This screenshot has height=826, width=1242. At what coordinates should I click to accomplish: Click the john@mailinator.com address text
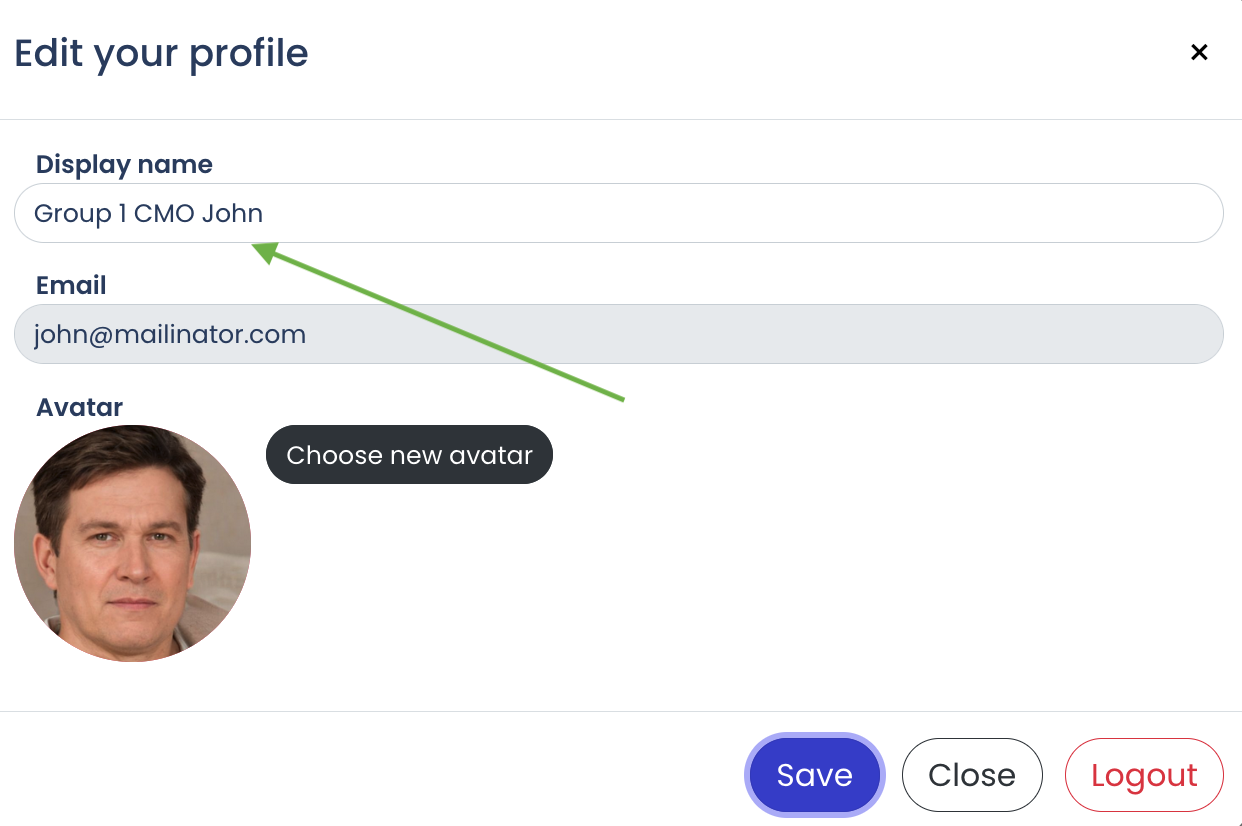point(170,334)
